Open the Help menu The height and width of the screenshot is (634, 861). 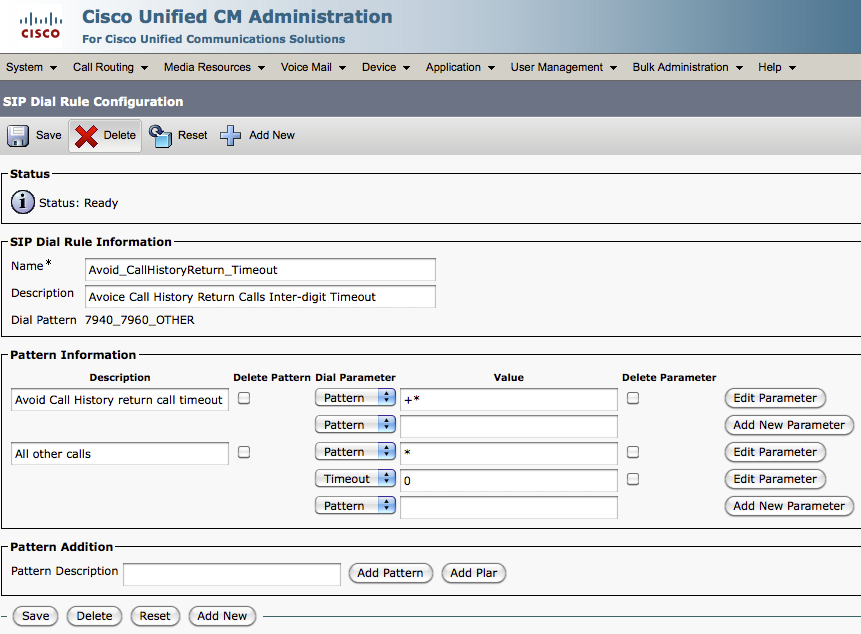point(776,68)
